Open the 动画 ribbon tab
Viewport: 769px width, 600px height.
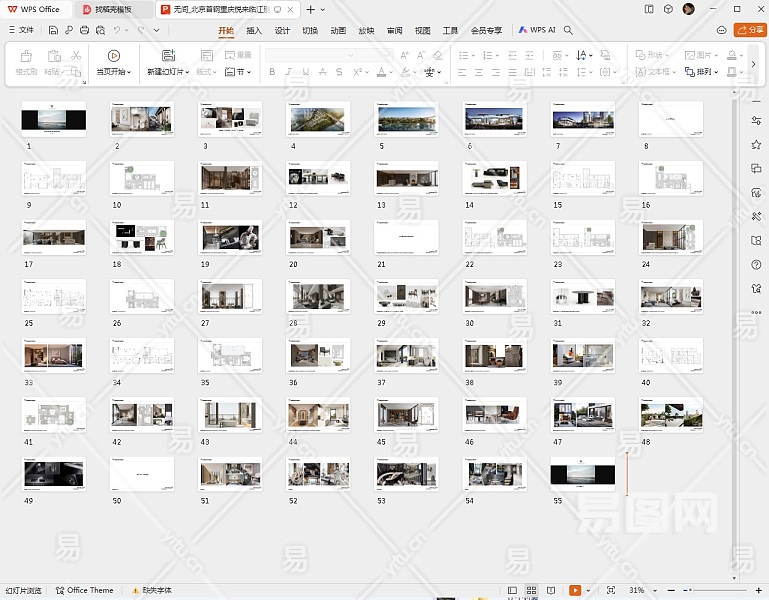tap(338, 31)
